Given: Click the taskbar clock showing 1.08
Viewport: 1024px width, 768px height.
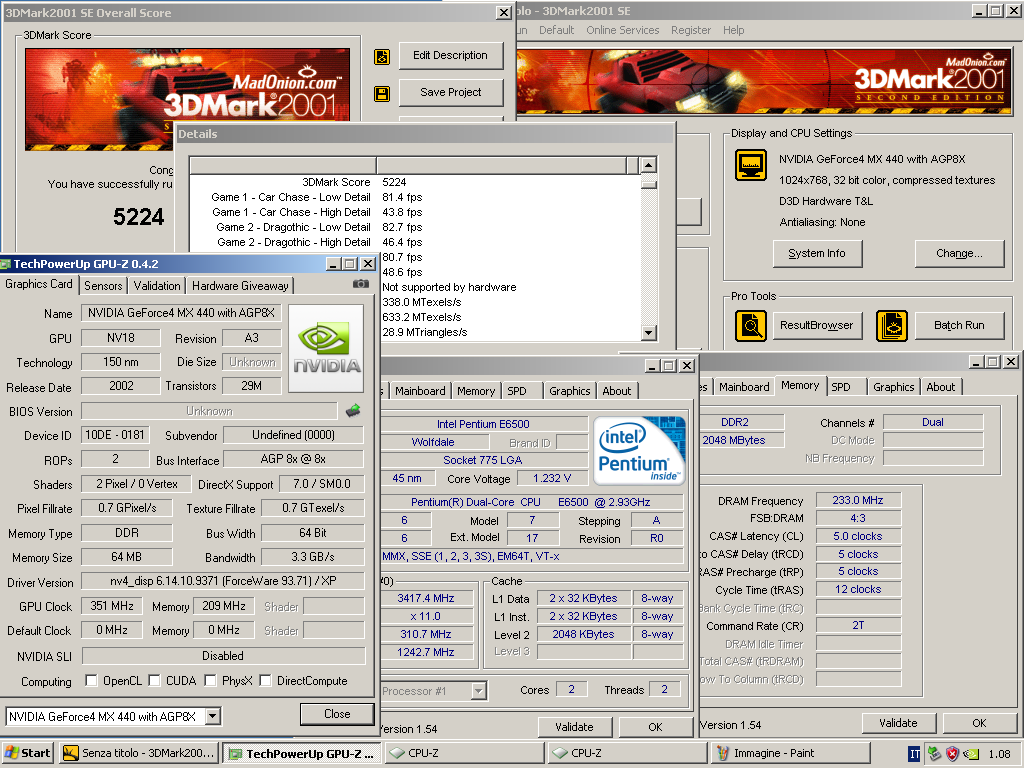Looking at the screenshot, I should [x=999, y=754].
